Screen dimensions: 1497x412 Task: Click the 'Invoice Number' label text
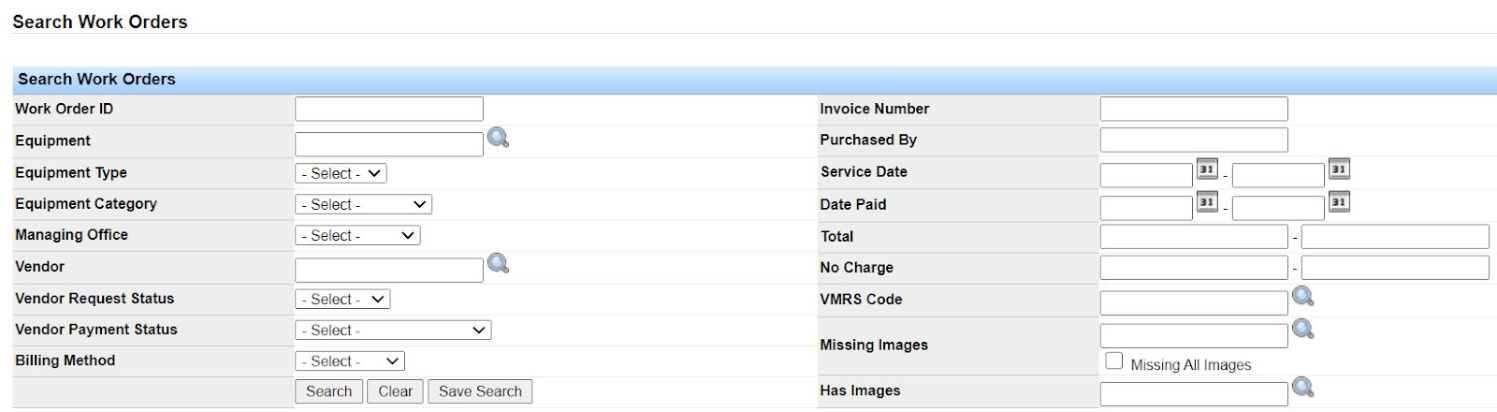[x=875, y=109]
